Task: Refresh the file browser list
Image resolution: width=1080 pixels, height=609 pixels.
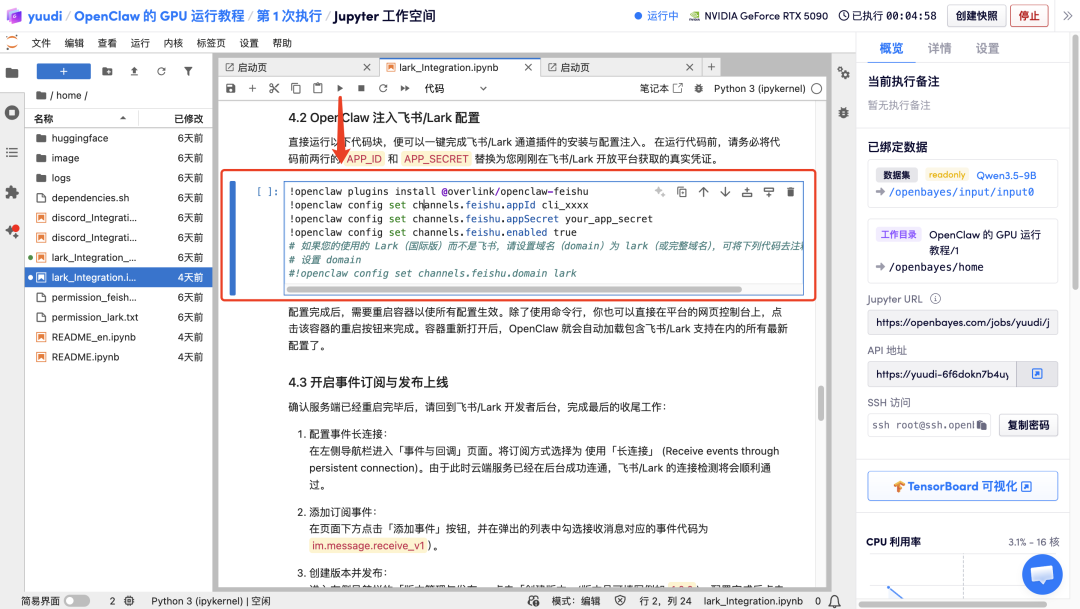Action: pyautogui.click(x=161, y=71)
